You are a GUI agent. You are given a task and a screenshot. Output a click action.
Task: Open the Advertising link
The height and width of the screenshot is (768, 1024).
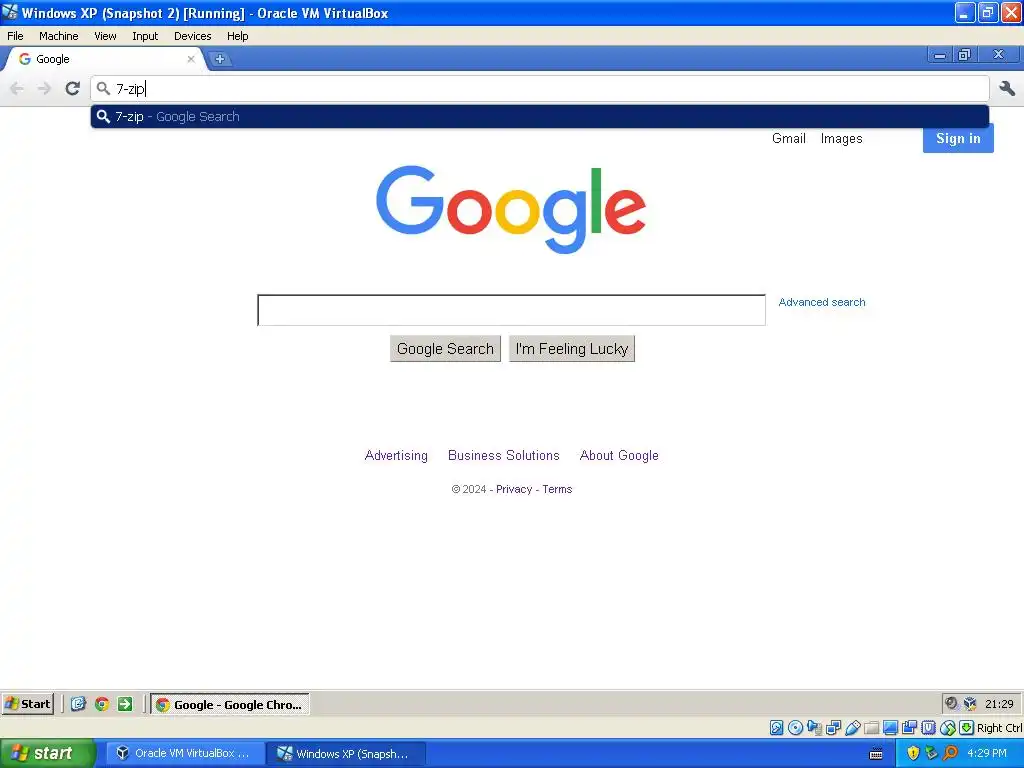[396, 455]
